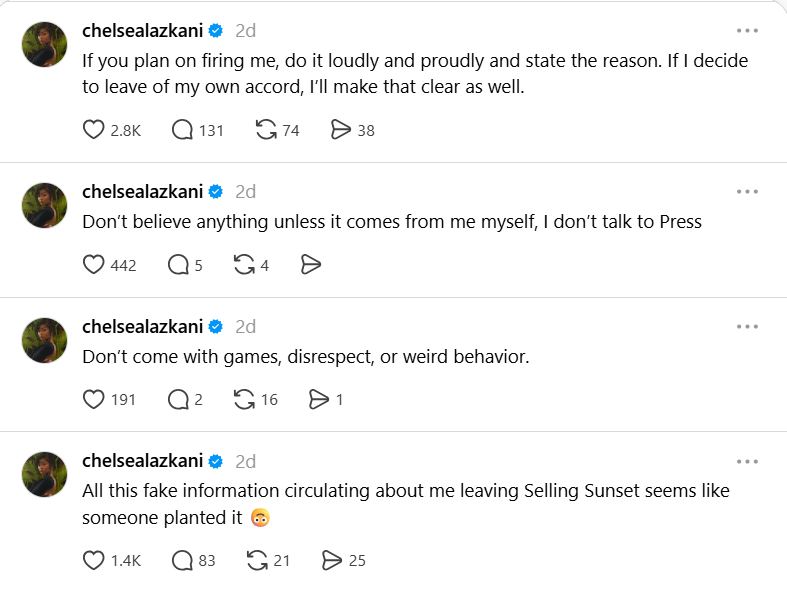Screen dimensions: 787x589
Task: Like the "I don't talk to Press" post
Action: [94, 265]
